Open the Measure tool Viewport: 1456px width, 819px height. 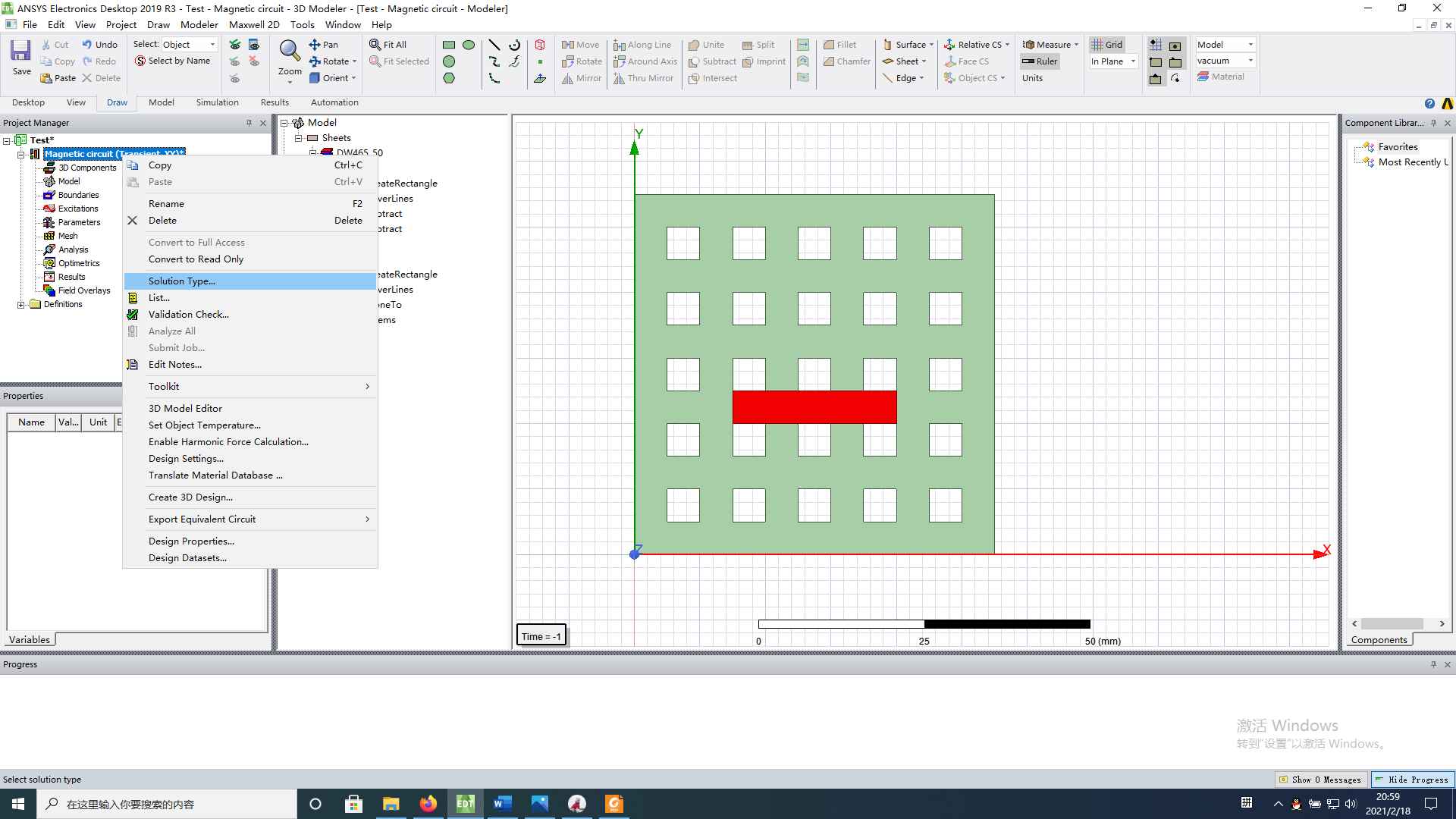click(1050, 44)
